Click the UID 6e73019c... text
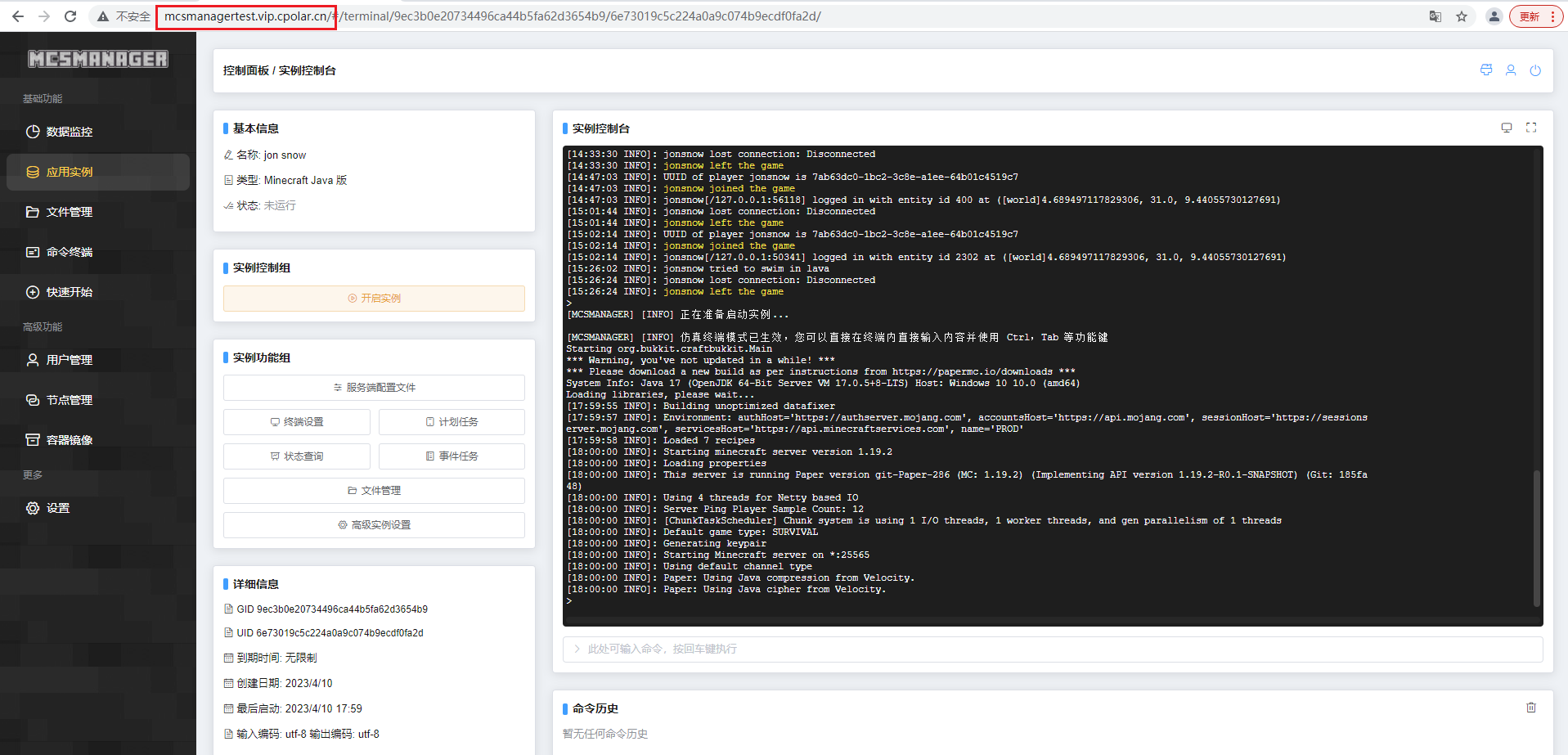The height and width of the screenshot is (755, 1568). tap(330, 633)
